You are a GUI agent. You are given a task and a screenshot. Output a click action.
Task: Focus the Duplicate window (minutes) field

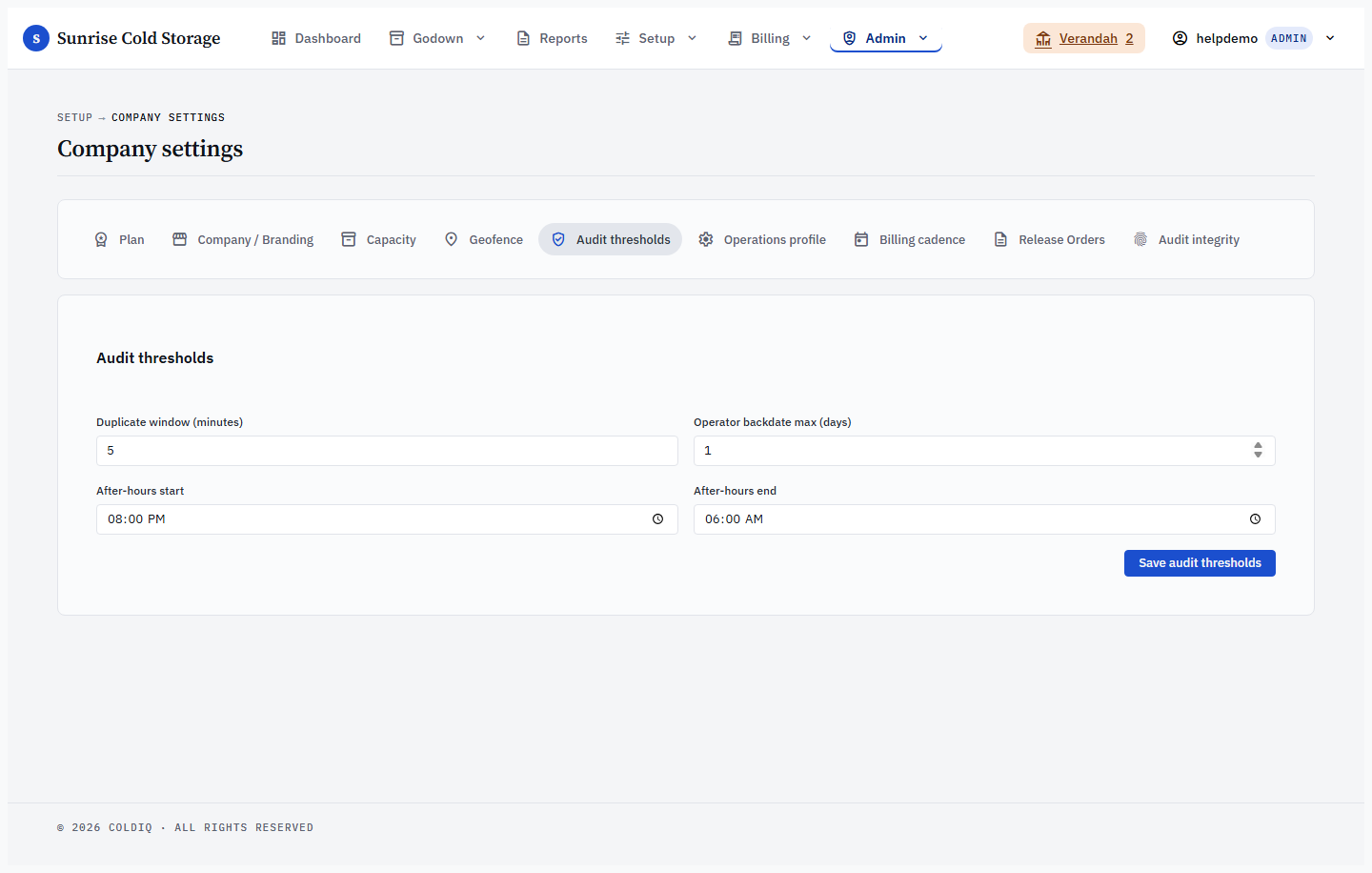pyautogui.click(x=387, y=451)
